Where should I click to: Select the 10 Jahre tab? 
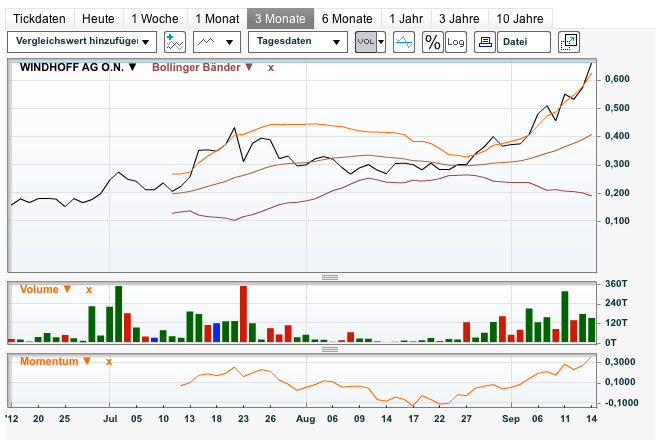click(x=520, y=19)
